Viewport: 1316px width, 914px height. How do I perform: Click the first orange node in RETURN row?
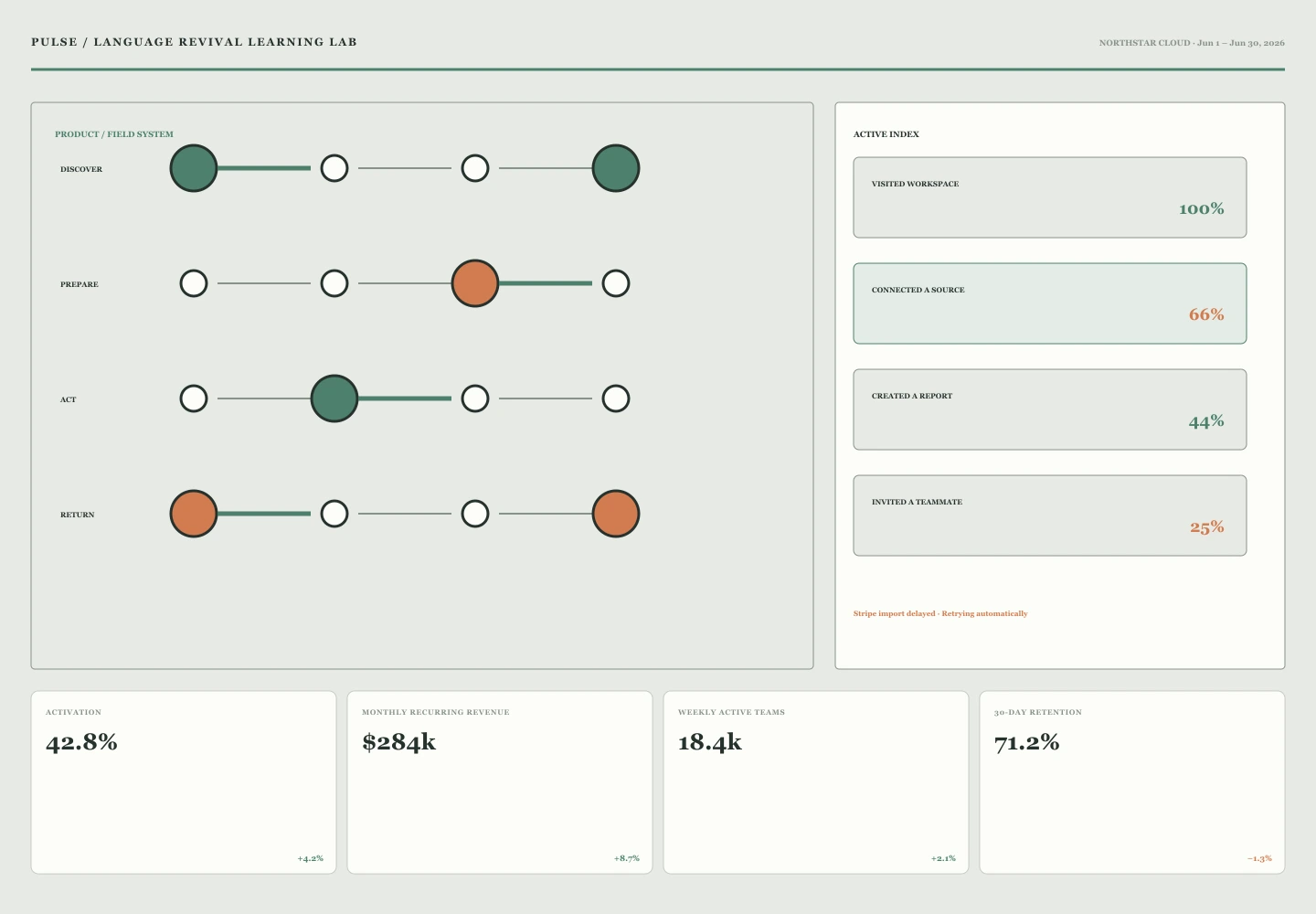point(194,514)
